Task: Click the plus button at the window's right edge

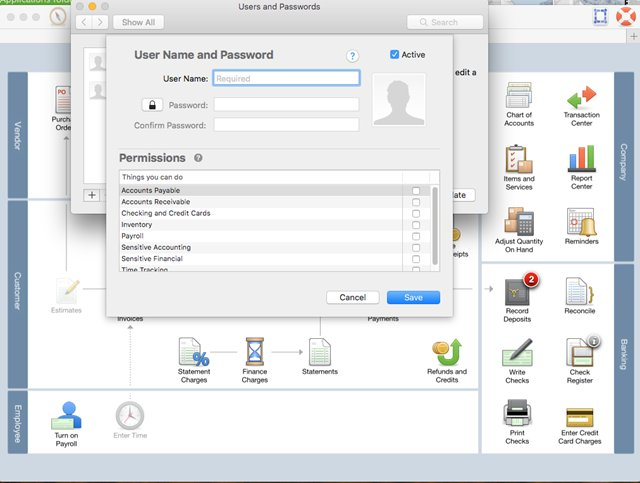Action: click(x=633, y=36)
